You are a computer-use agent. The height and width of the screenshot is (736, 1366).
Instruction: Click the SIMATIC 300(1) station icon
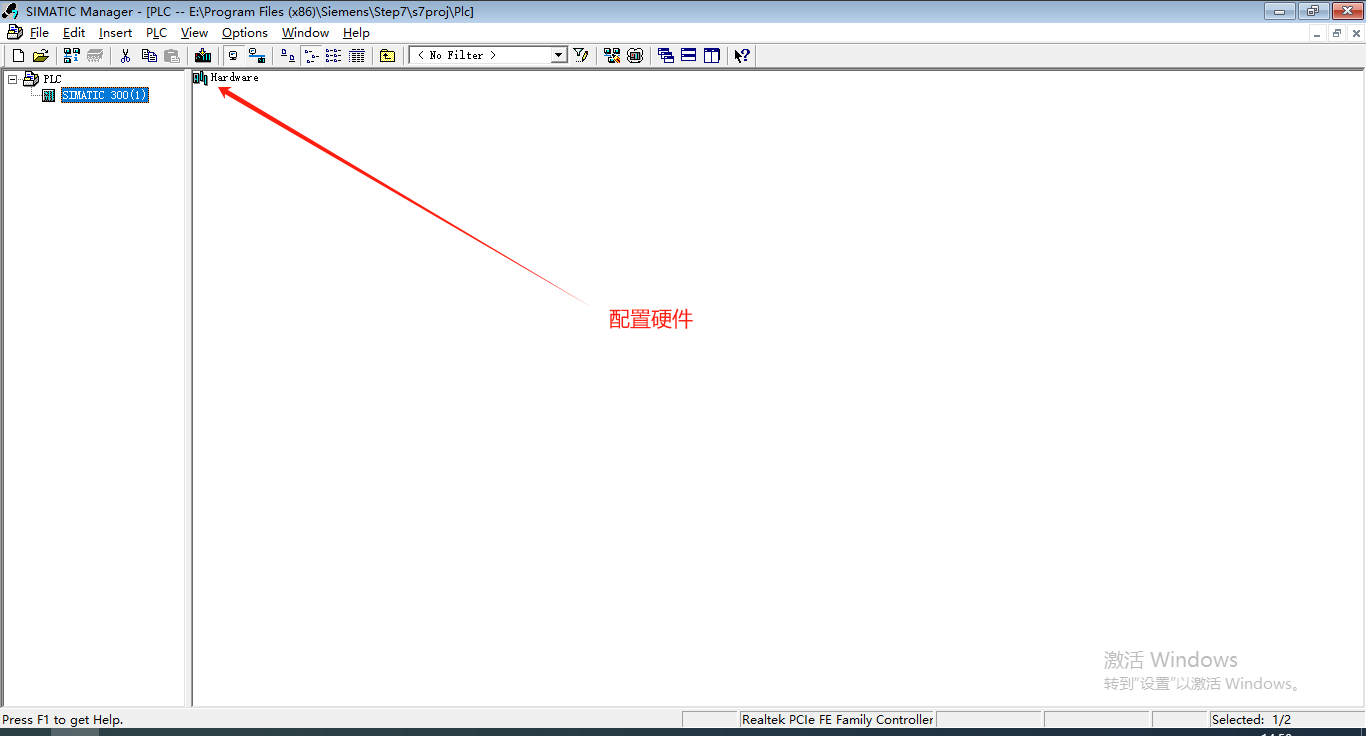point(49,95)
